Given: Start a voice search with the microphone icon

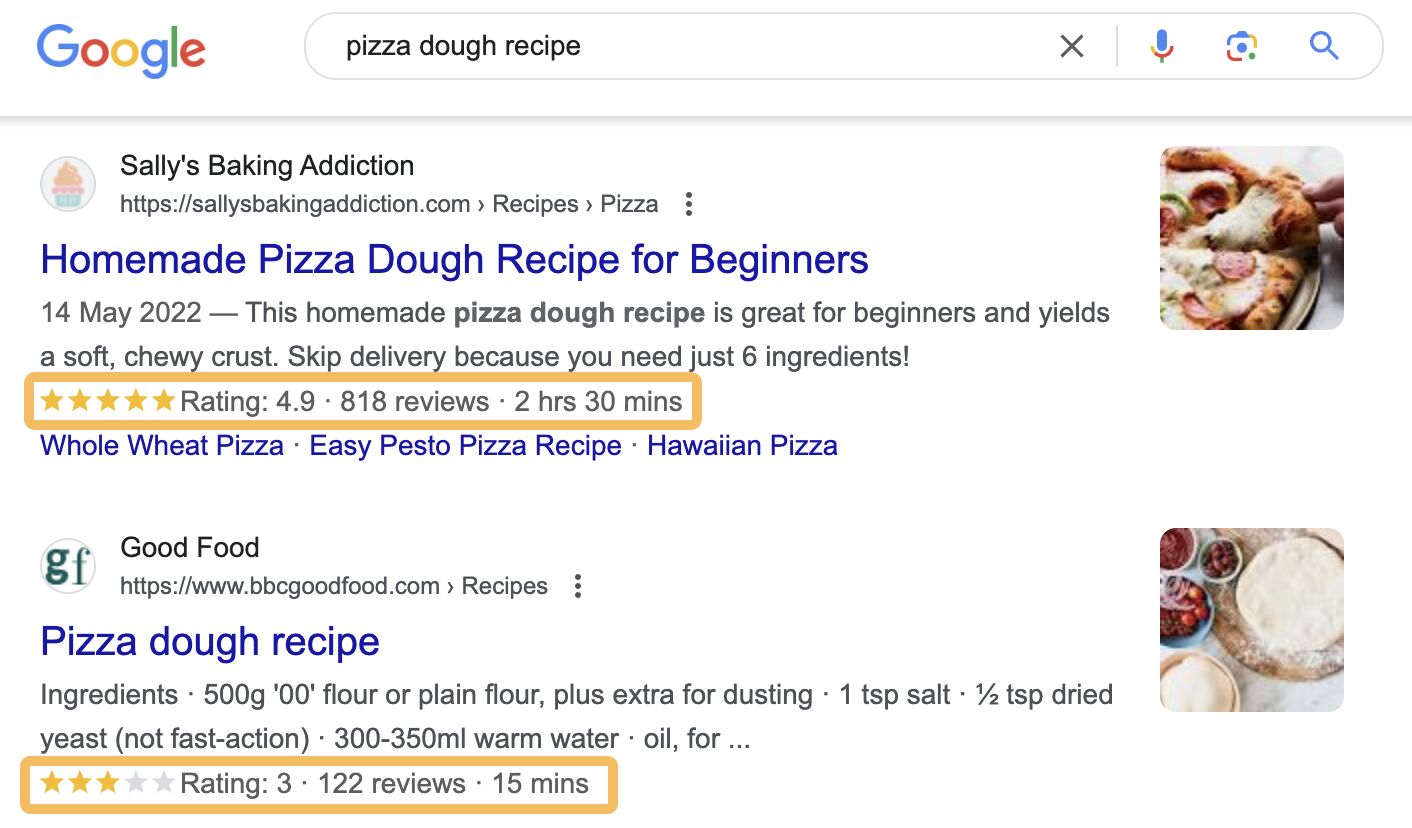Looking at the screenshot, I should pos(1161,45).
